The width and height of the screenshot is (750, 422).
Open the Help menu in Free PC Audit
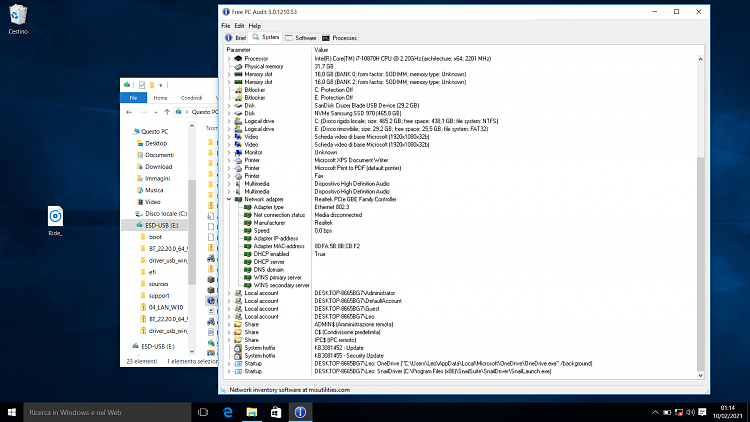tap(254, 26)
